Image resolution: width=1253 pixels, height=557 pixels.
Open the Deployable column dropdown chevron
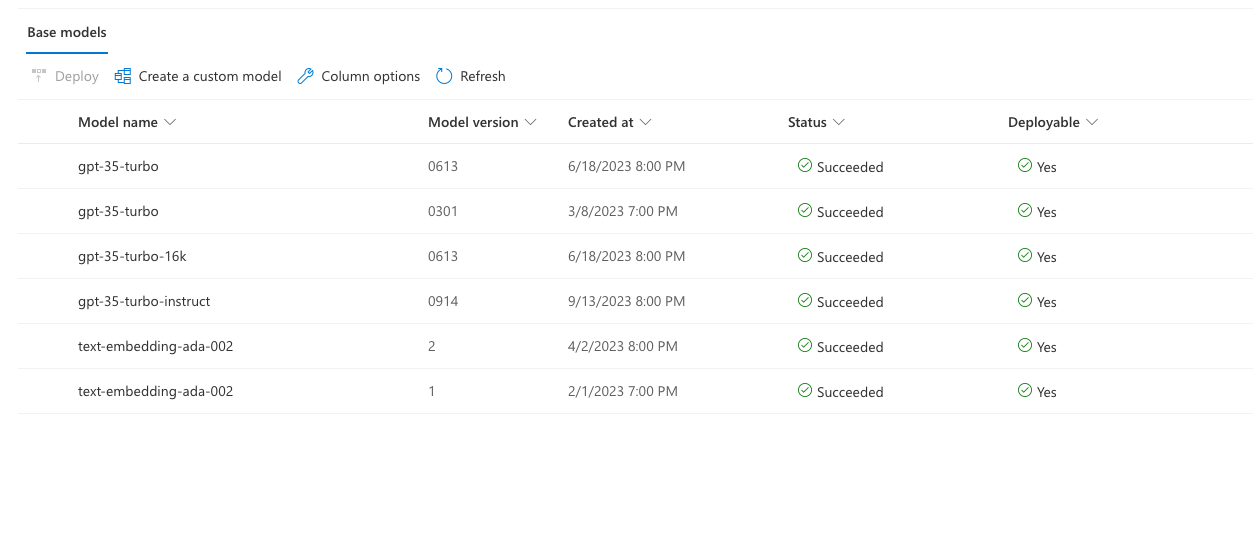coord(1092,122)
